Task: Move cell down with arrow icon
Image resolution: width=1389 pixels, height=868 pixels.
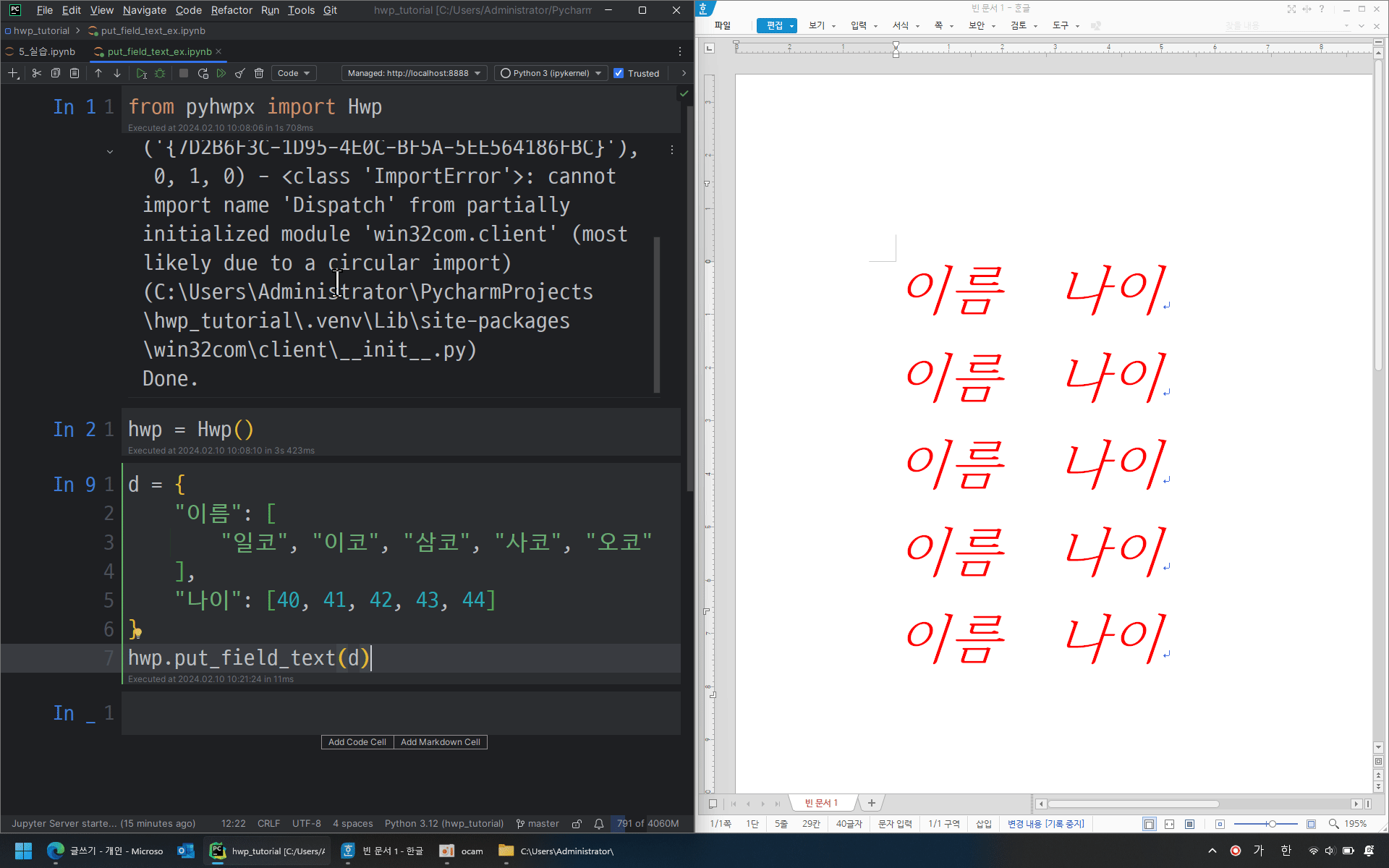Action: (x=117, y=73)
